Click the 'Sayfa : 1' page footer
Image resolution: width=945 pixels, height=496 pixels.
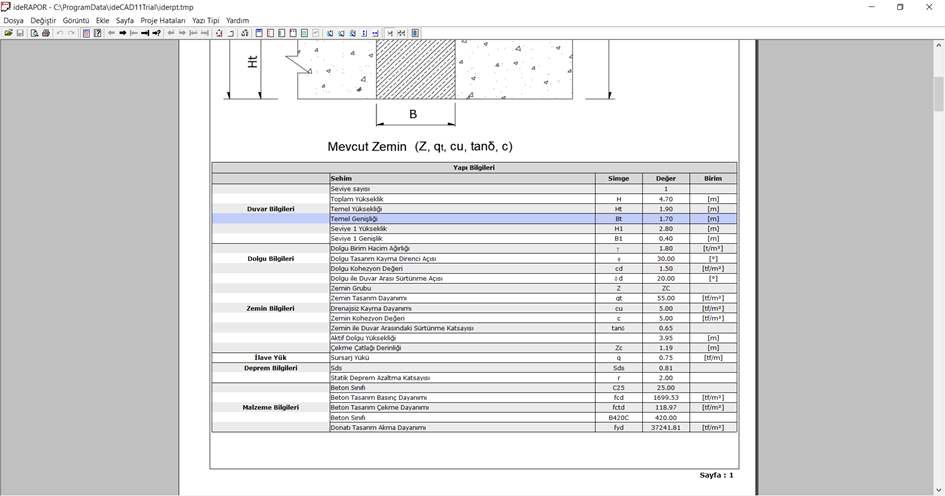pos(717,475)
